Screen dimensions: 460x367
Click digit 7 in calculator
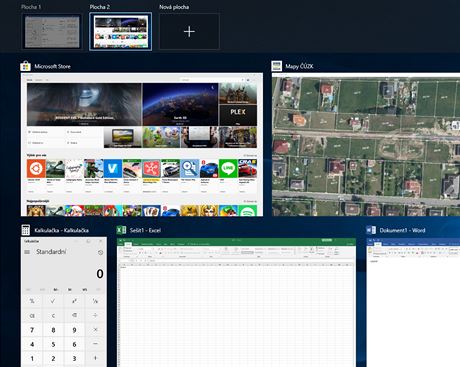click(x=32, y=330)
